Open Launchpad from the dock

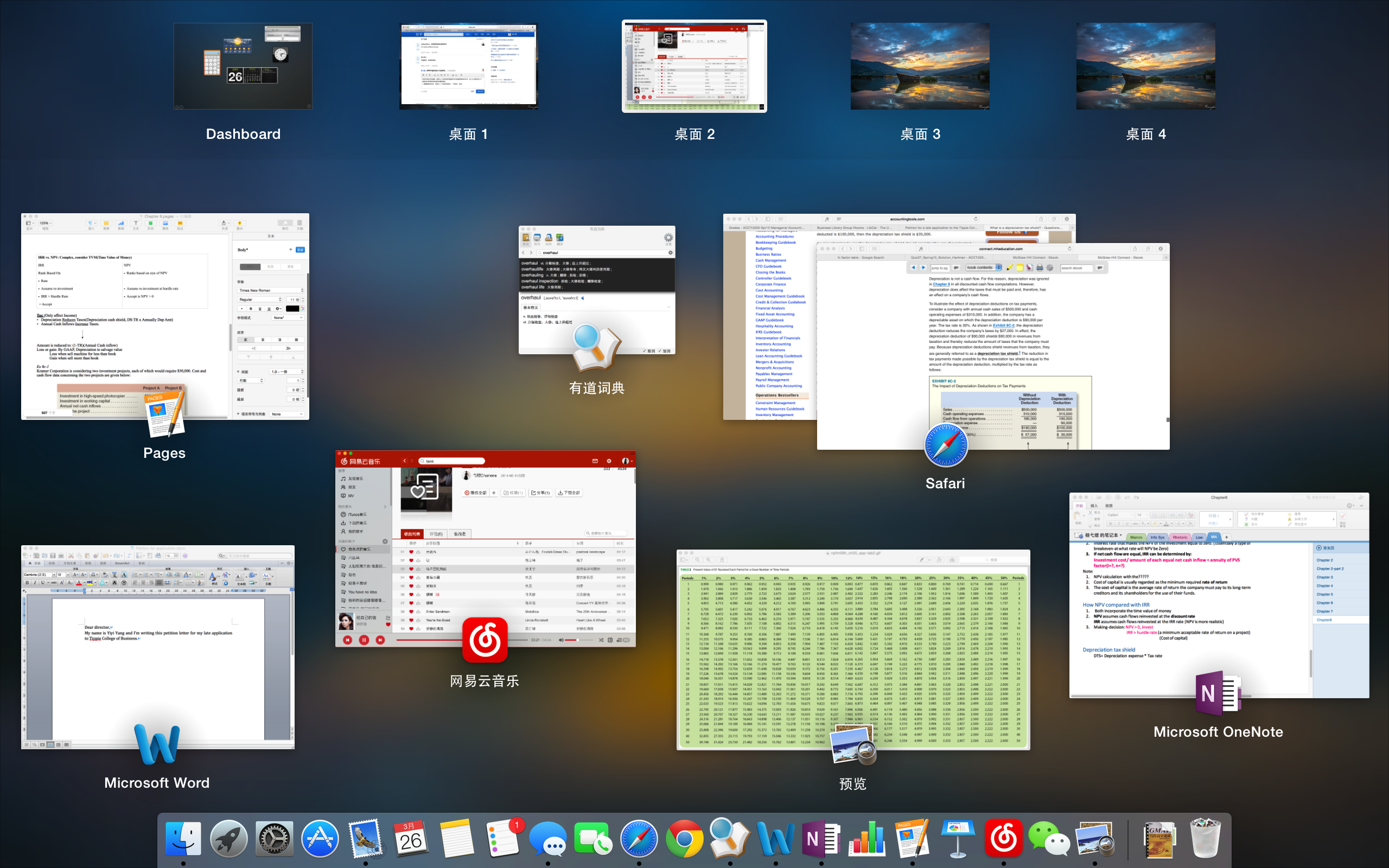228,839
